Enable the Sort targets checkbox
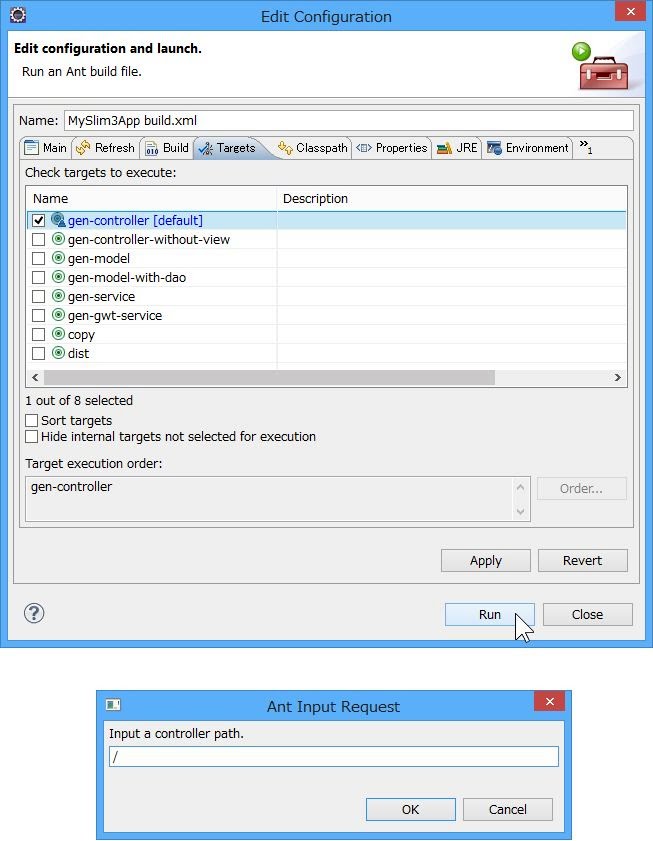Viewport: 653px width, 841px height. [32, 421]
